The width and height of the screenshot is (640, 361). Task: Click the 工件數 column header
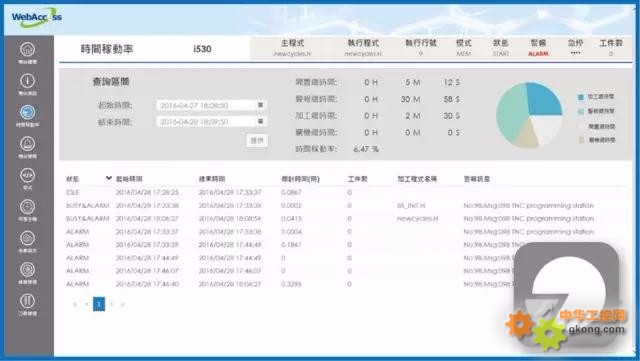point(358,179)
